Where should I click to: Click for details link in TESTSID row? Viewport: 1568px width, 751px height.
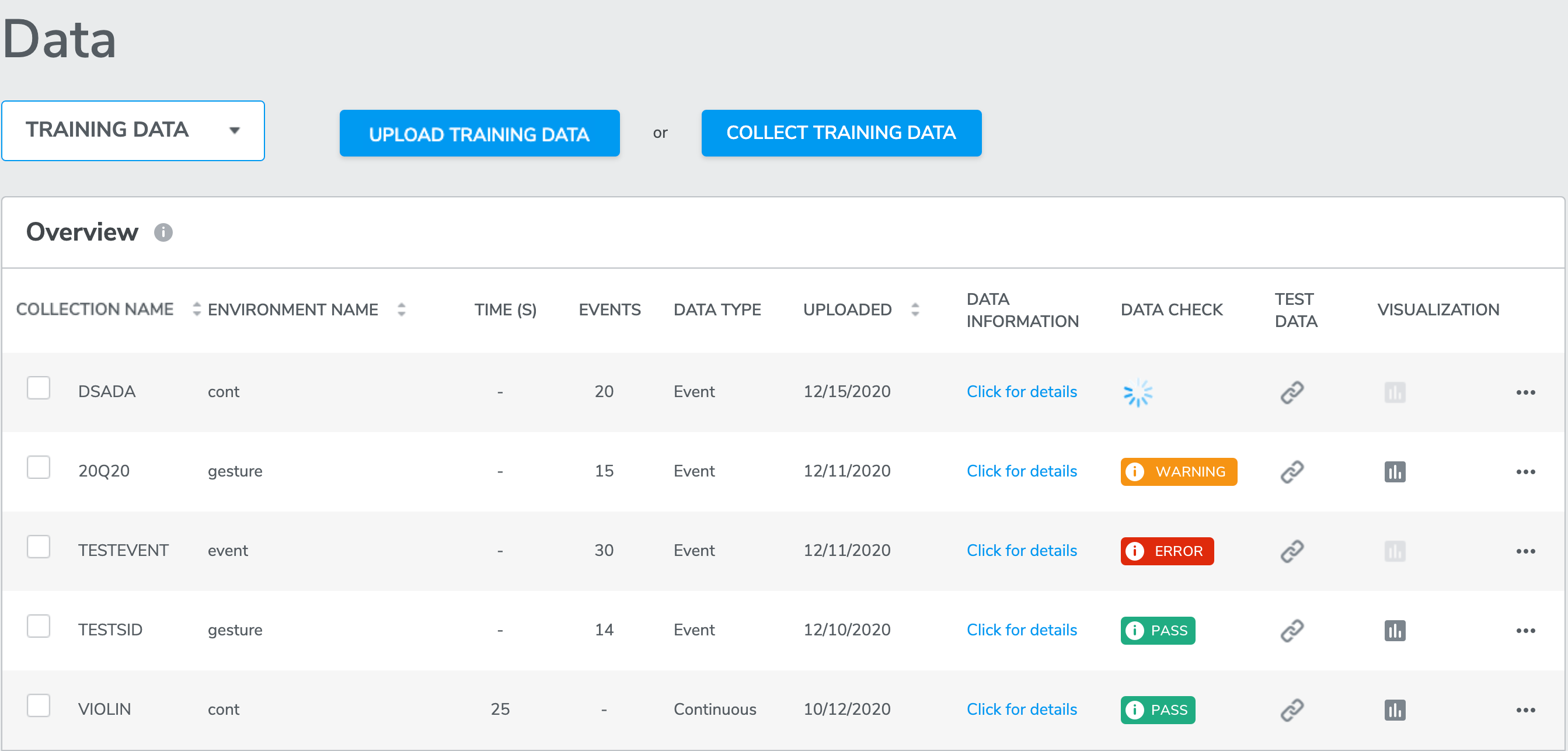pos(1021,630)
